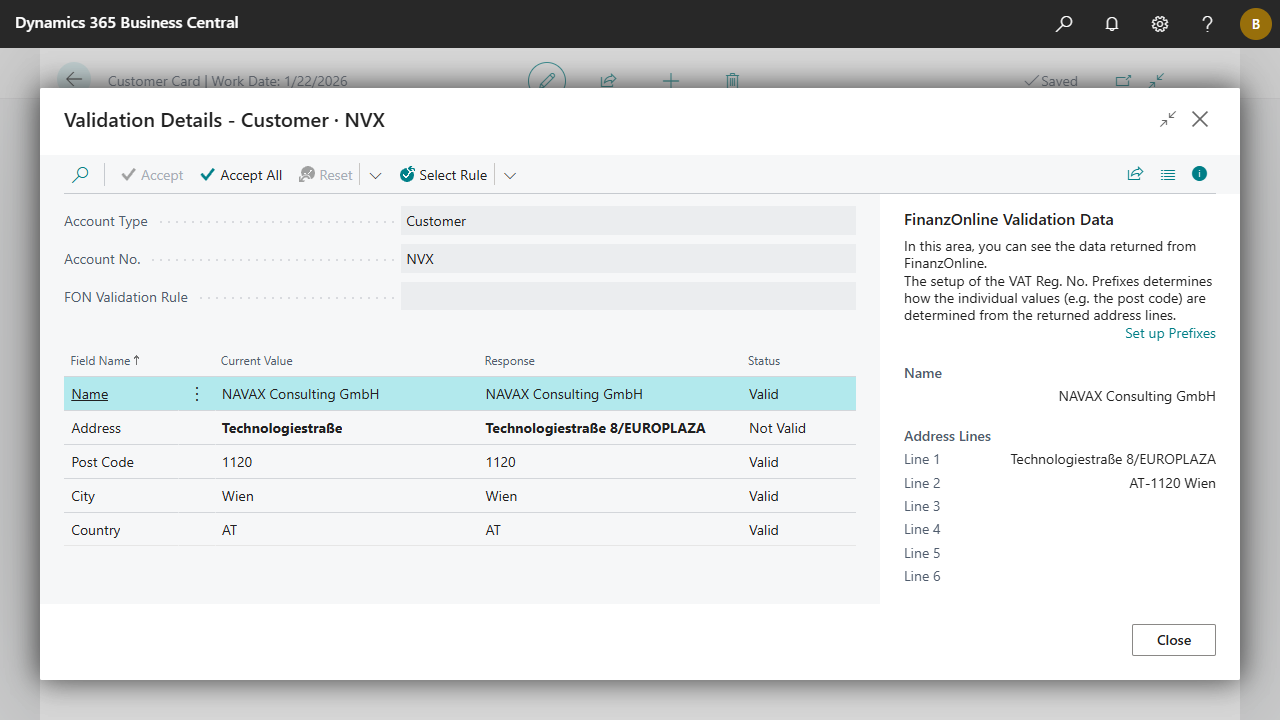Click Country row response AT

coord(493,530)
